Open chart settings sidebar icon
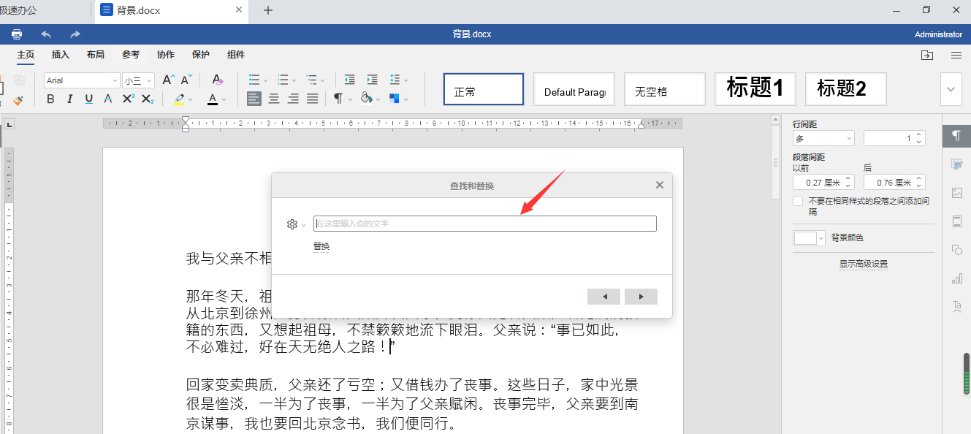This screenshot has width=971, height=434. 957,278
